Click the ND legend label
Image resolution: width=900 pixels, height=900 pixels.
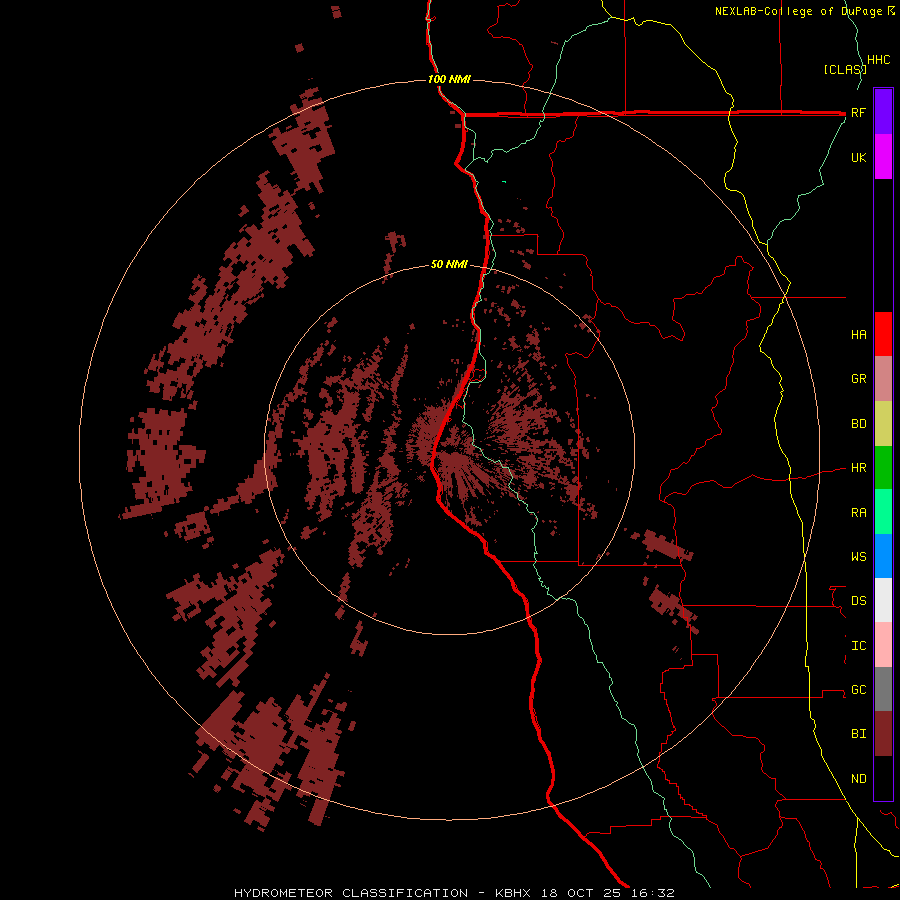[859, 778]
